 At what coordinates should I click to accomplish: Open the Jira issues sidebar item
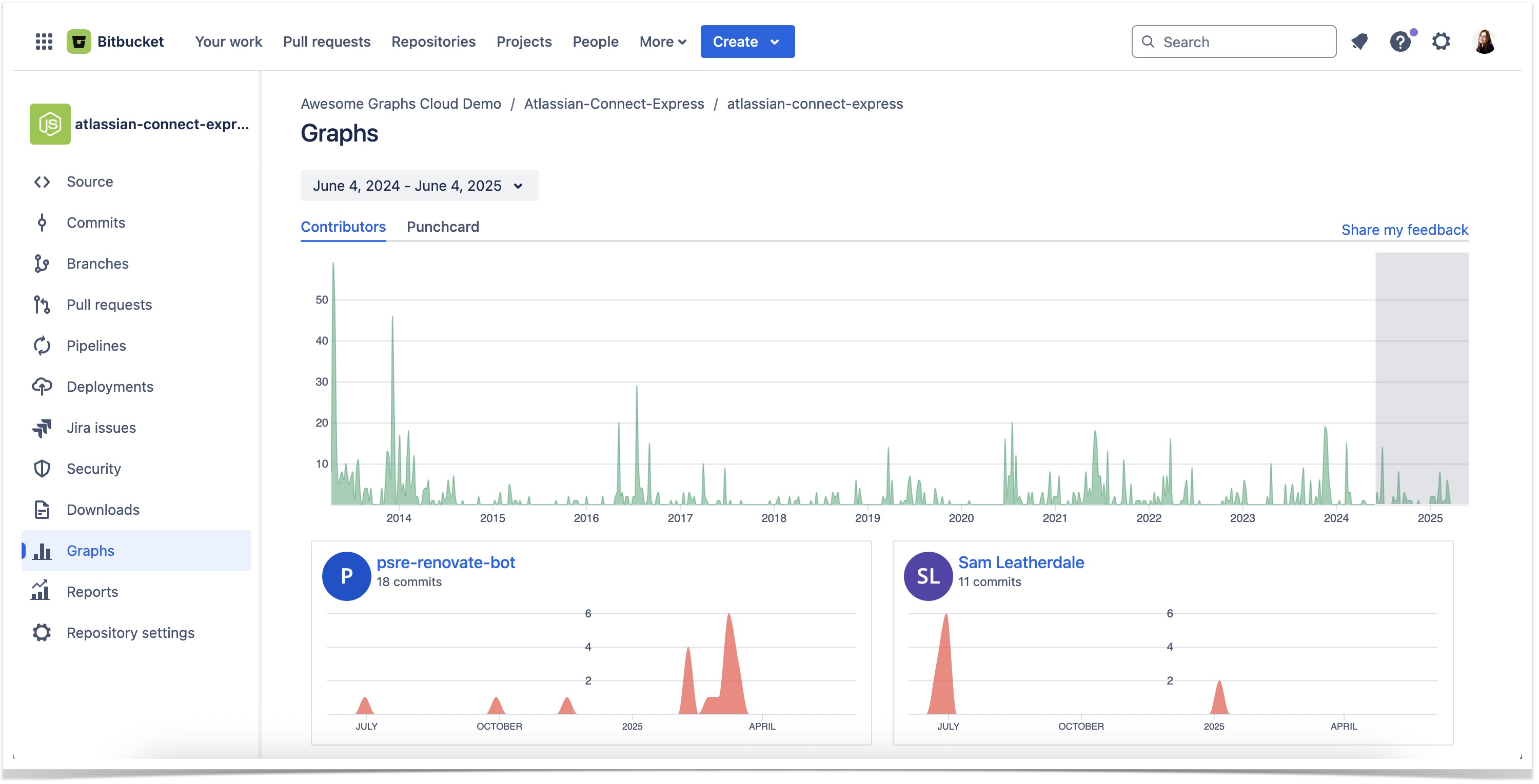(101, 428)
